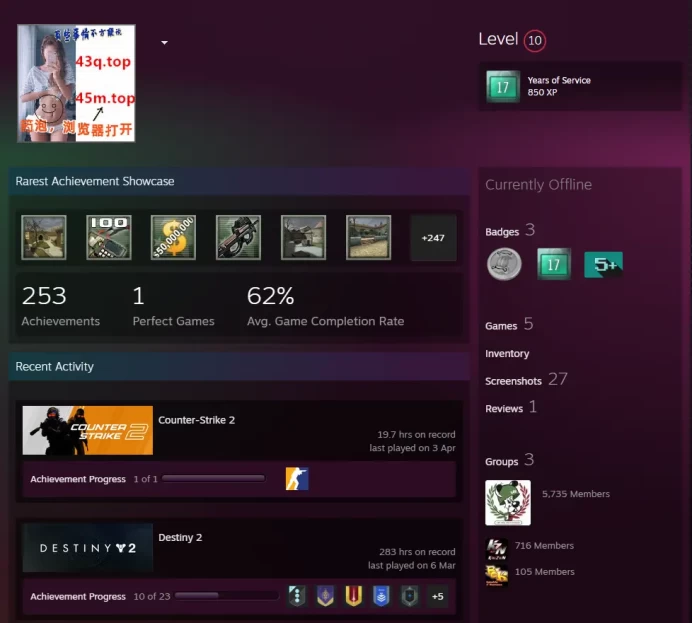Click the '5,735 Members' text

[576, 494]
